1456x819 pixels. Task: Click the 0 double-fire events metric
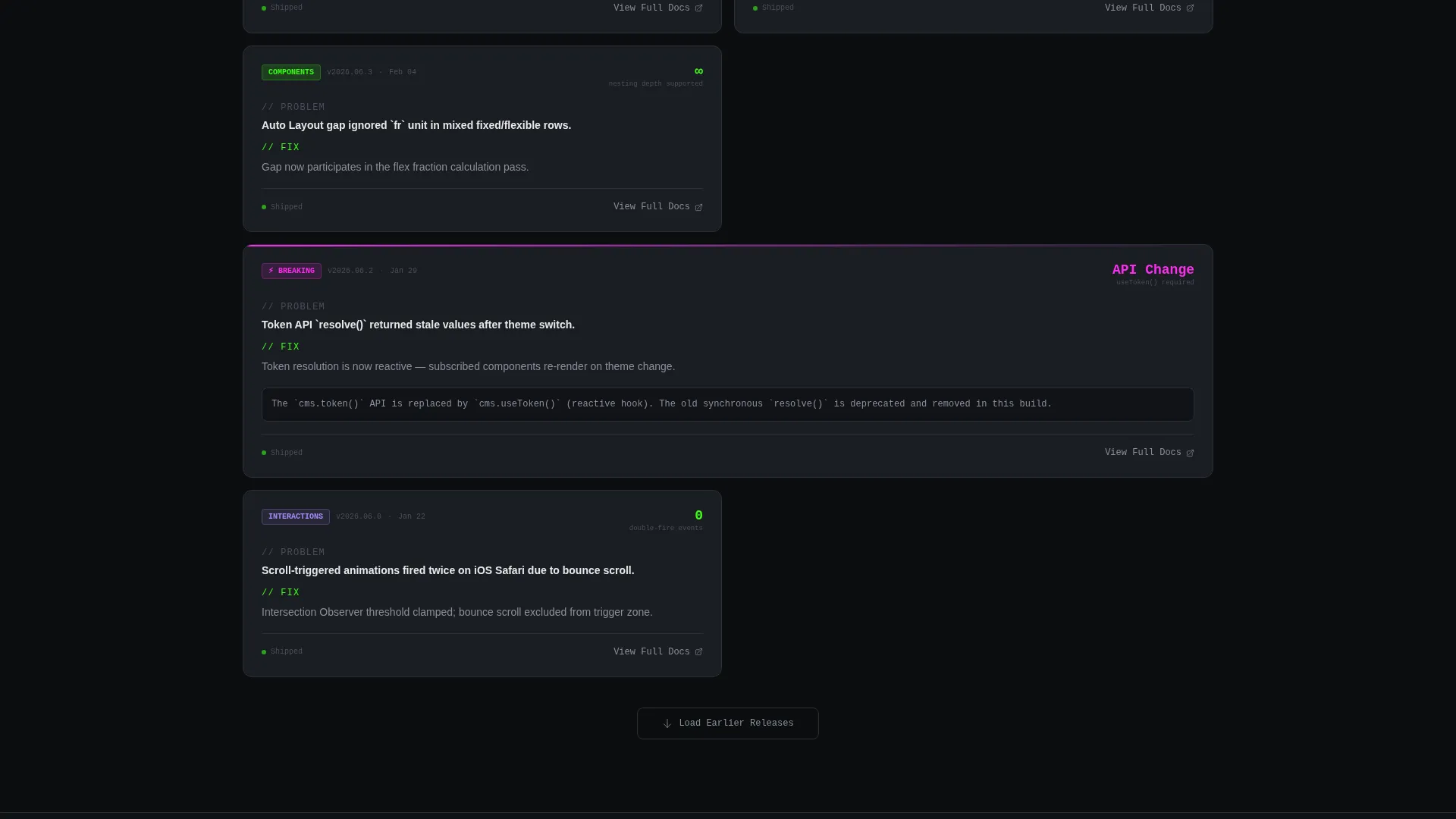click(x=698, y=516)
